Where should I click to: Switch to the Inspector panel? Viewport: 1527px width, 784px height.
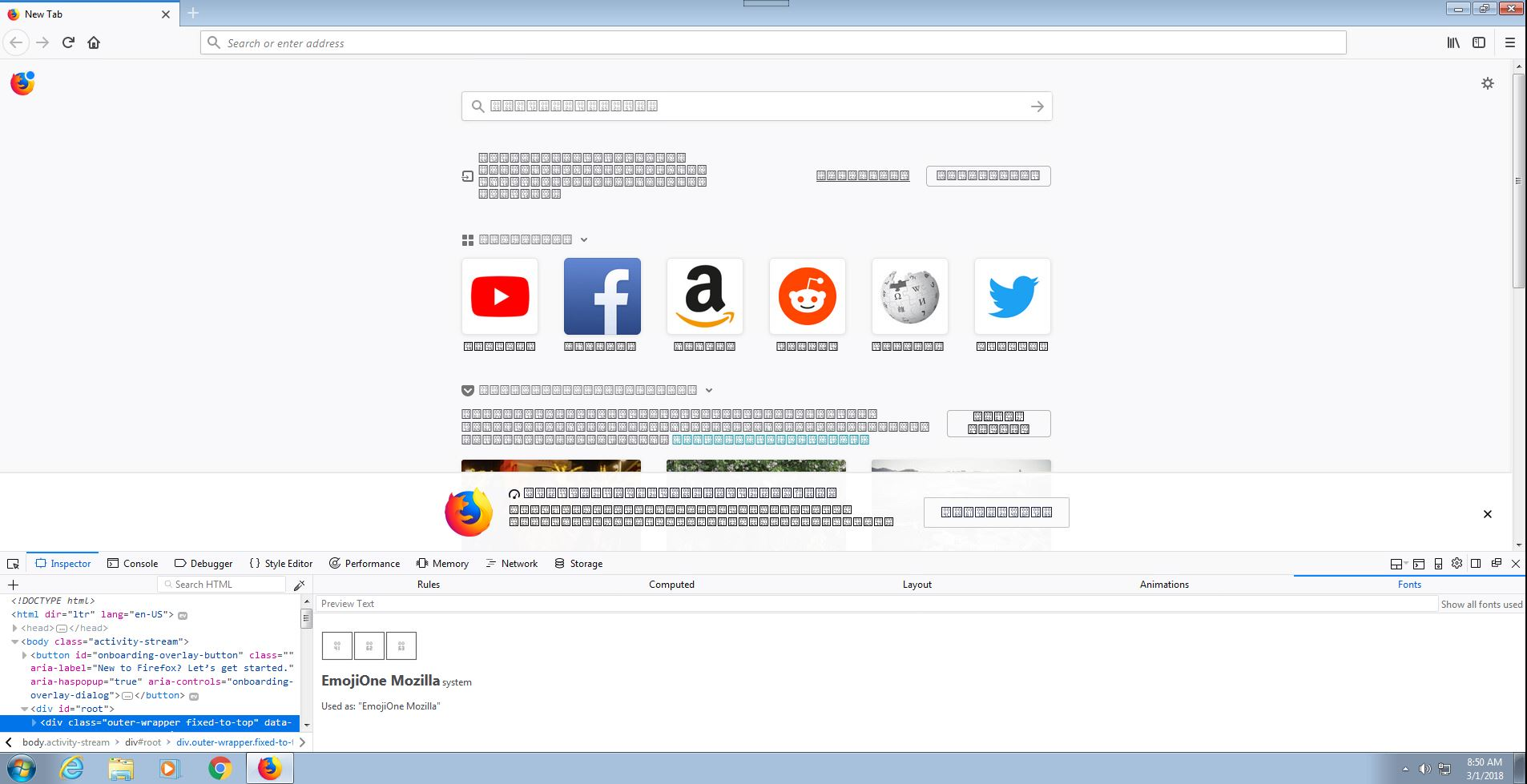pyautogui.click(x=63, y=564)
